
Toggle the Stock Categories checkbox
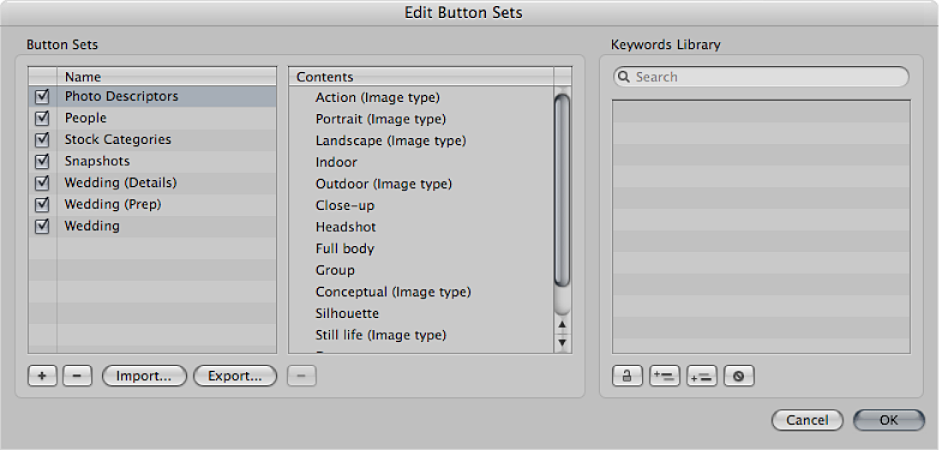point(42,140)
